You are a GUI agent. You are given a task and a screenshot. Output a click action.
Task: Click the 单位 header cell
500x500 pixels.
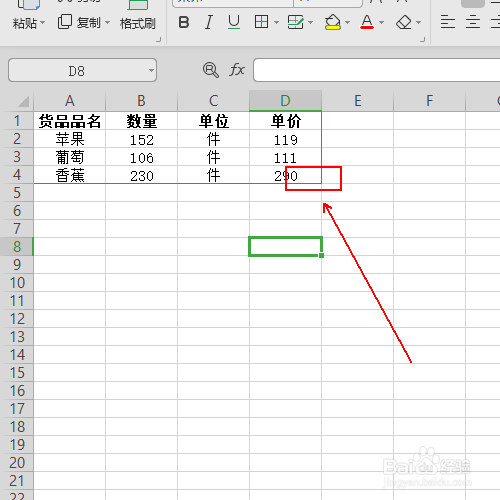[213, 121]
